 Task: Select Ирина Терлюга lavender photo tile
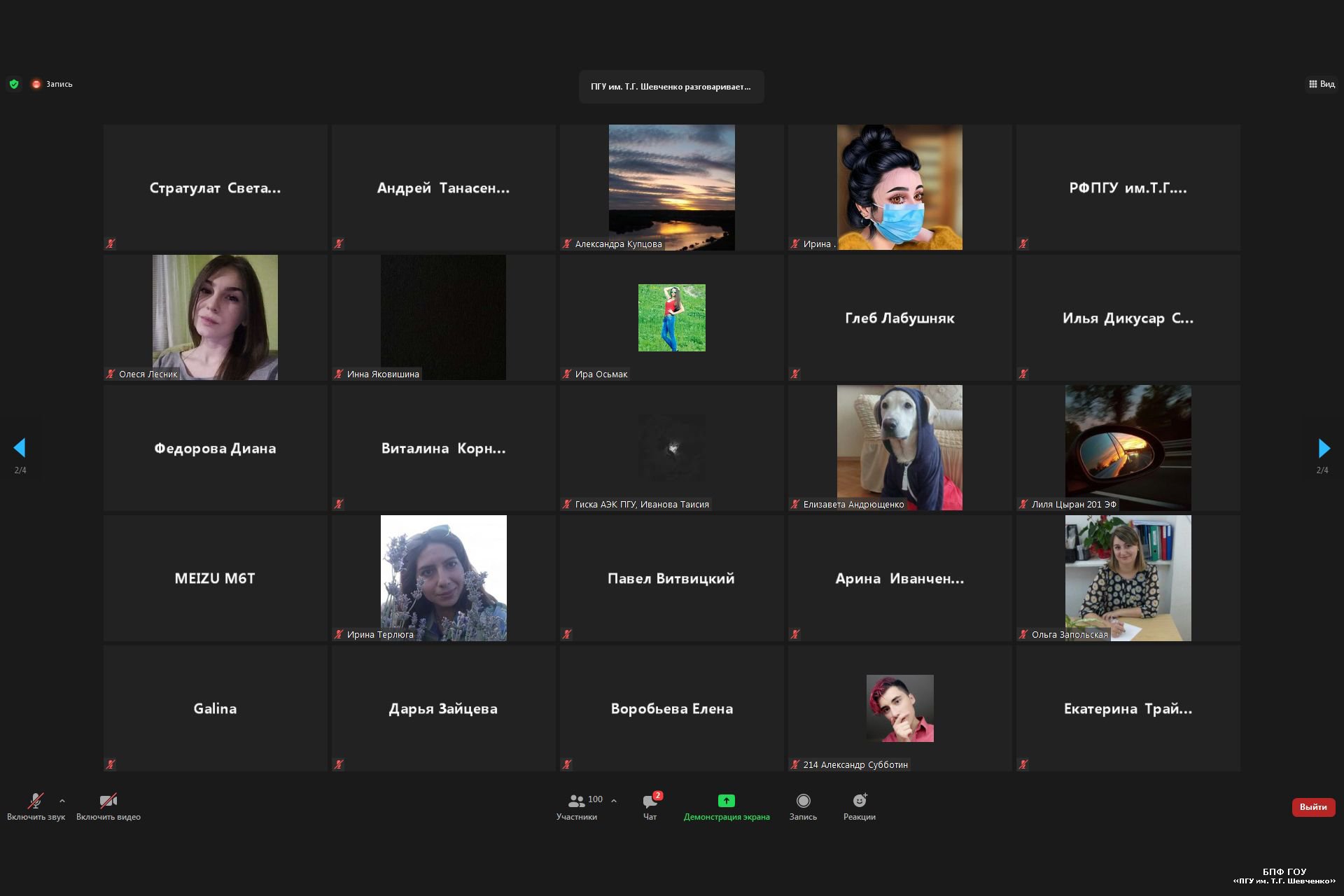pyautogui.click(x=444, y=578)
